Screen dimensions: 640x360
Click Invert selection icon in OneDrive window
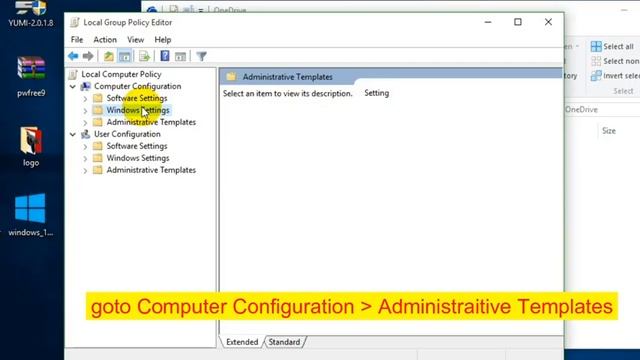pos(596,76)
